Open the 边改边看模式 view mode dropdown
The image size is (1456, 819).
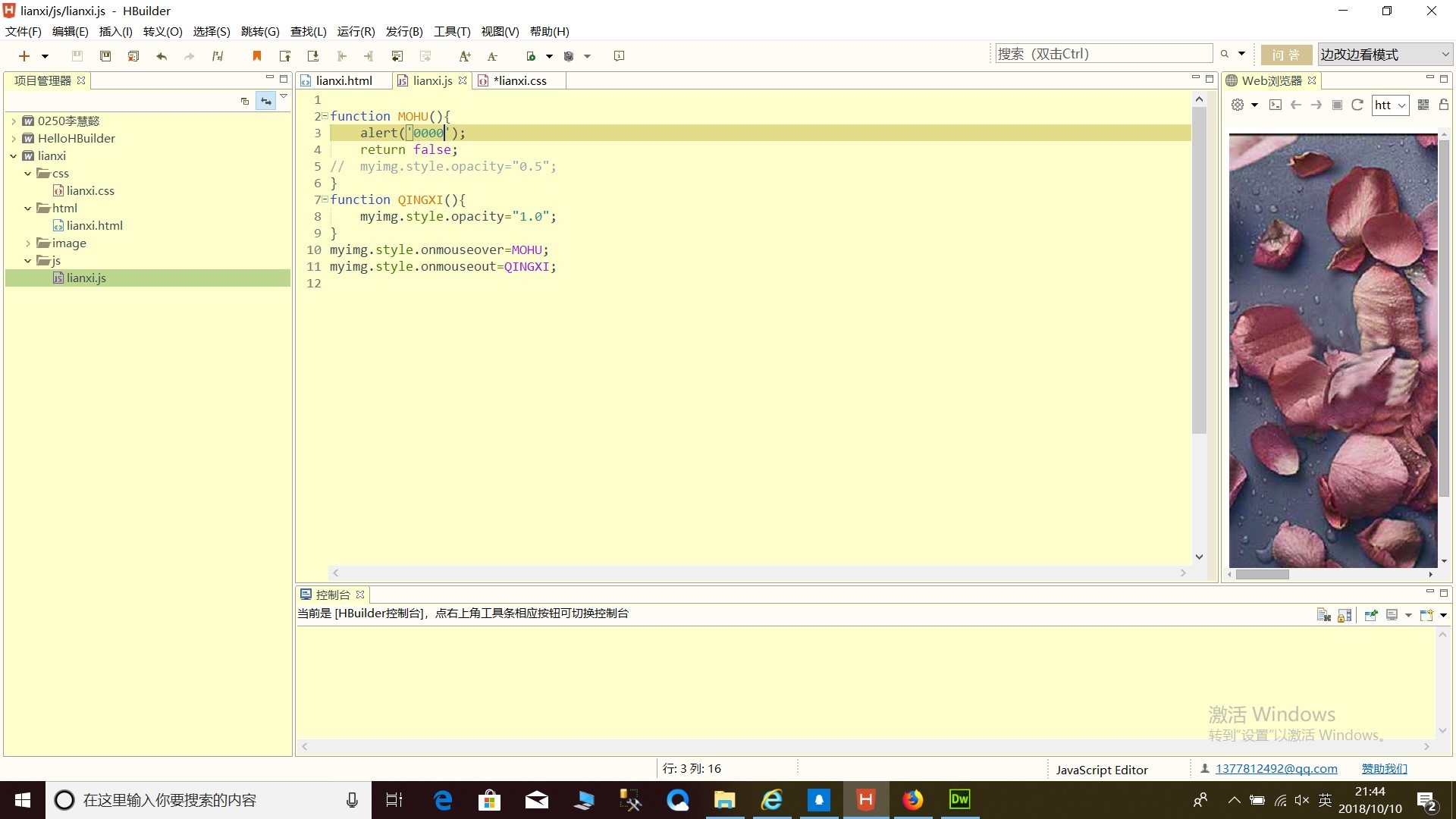pyautogui.click(x=1385, y=55)
